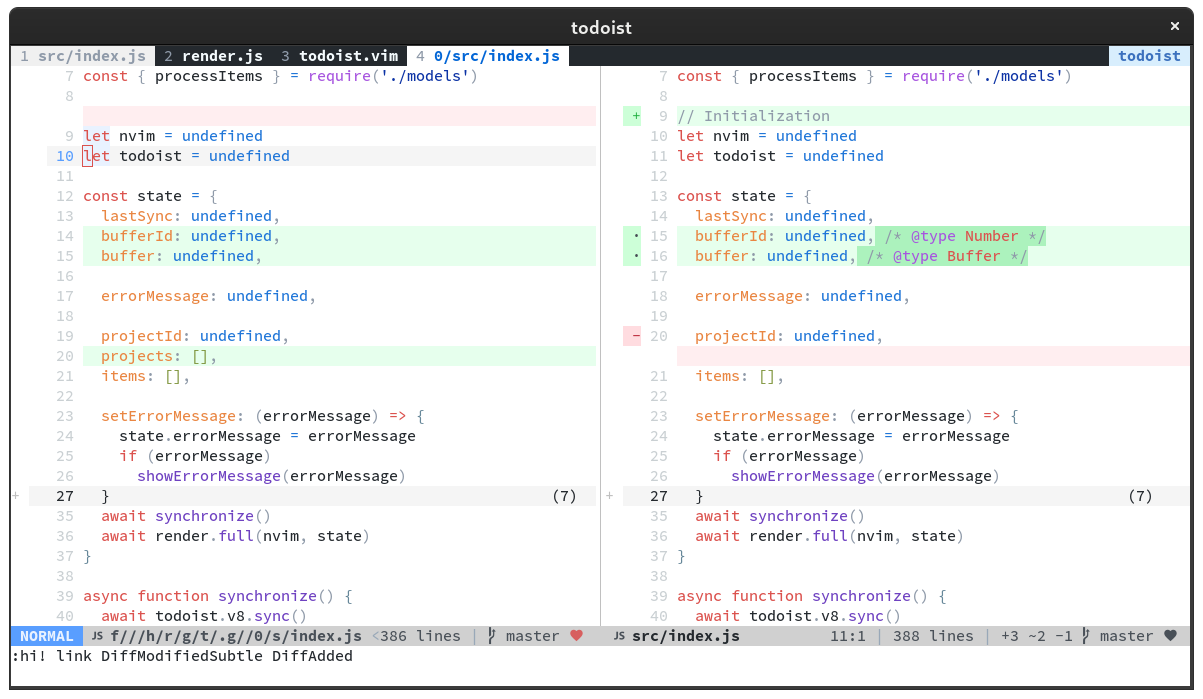Open the todoist tab at top right

(1148, 56)
